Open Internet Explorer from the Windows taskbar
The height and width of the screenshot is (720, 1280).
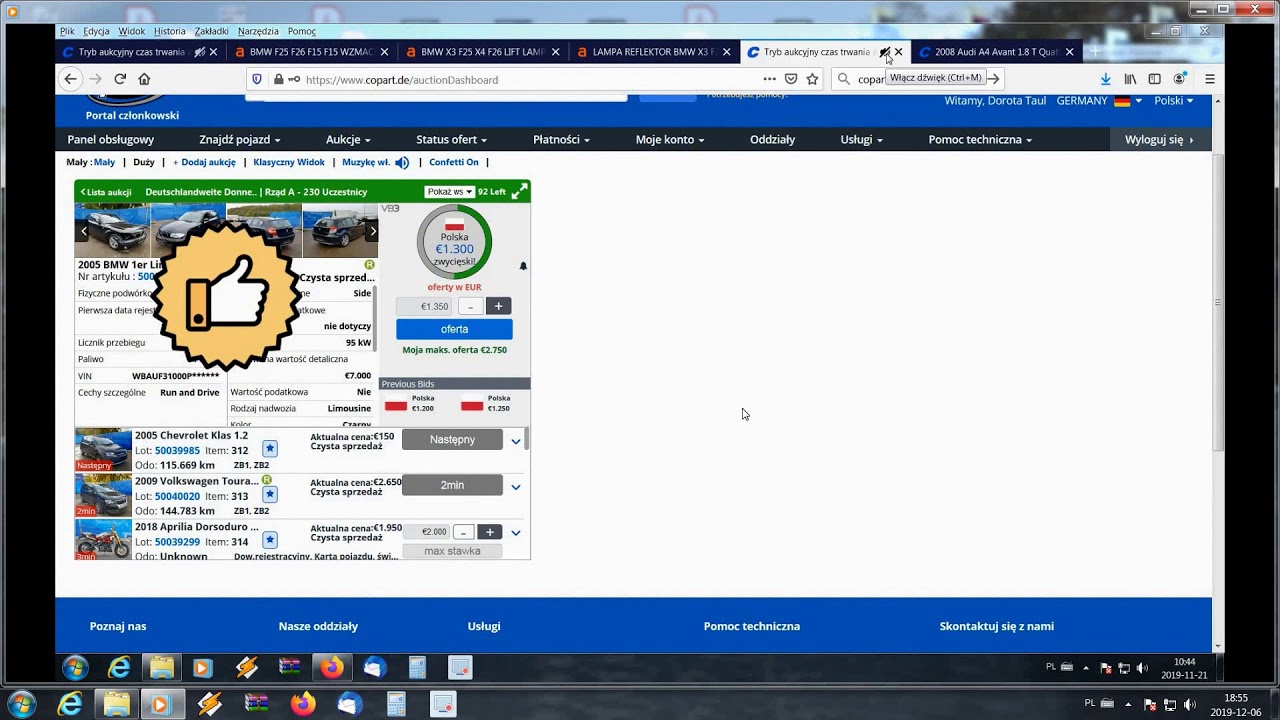tap(70, 704)
